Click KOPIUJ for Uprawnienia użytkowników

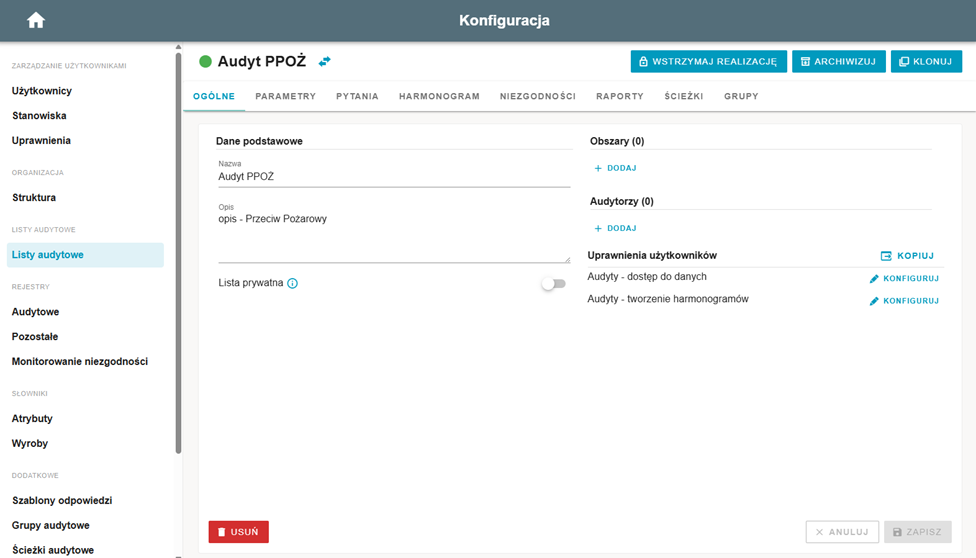(x=908, y=256)
